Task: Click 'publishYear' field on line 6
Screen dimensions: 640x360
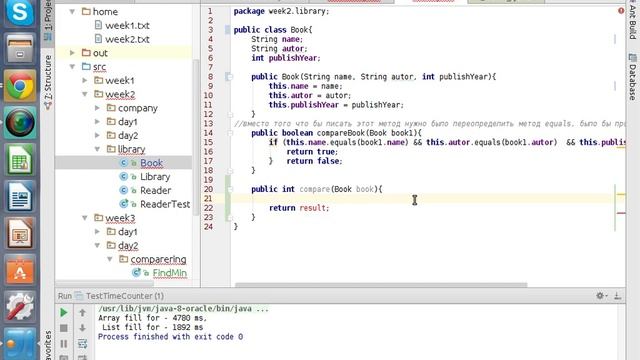Action: 293,58
